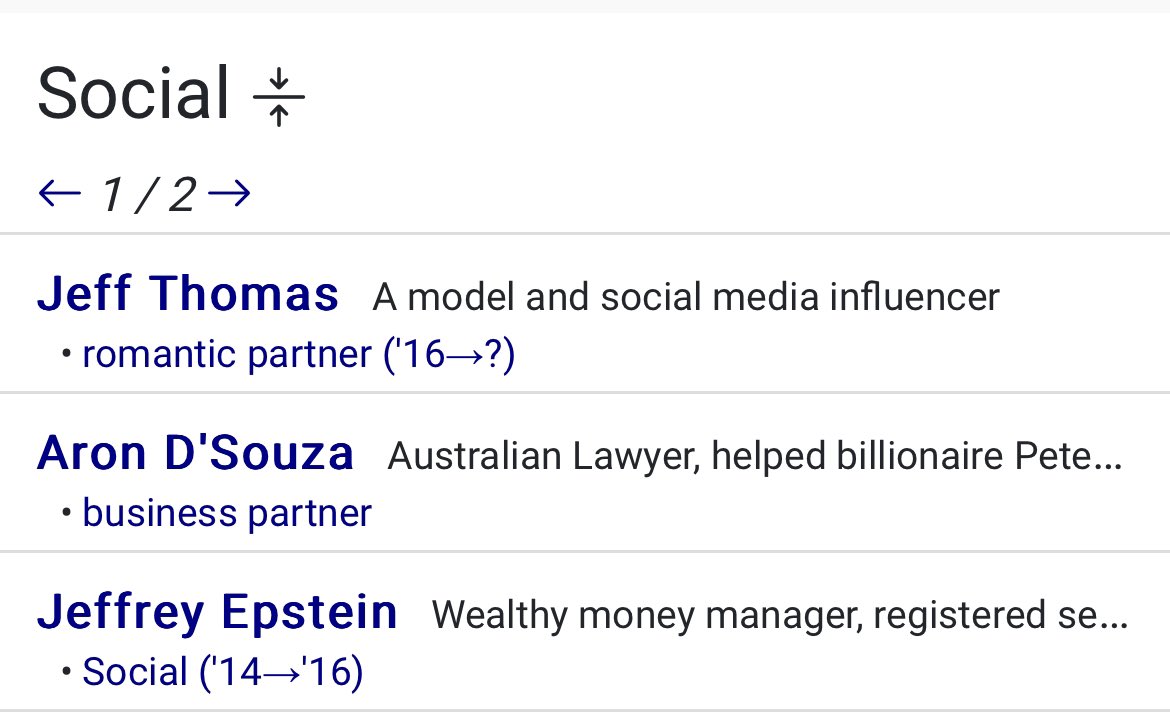
Task: Open Aron D'Souza profile link
Action: point(196,454)
